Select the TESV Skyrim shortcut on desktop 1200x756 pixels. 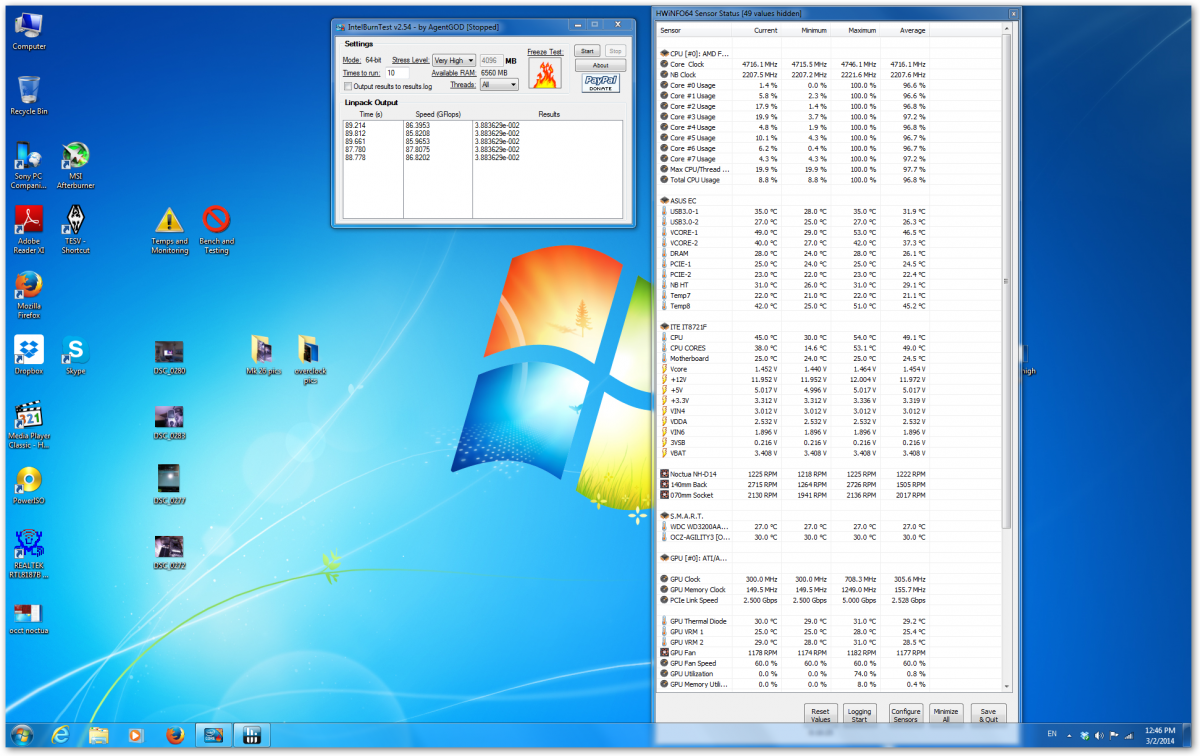pos(76,231)
